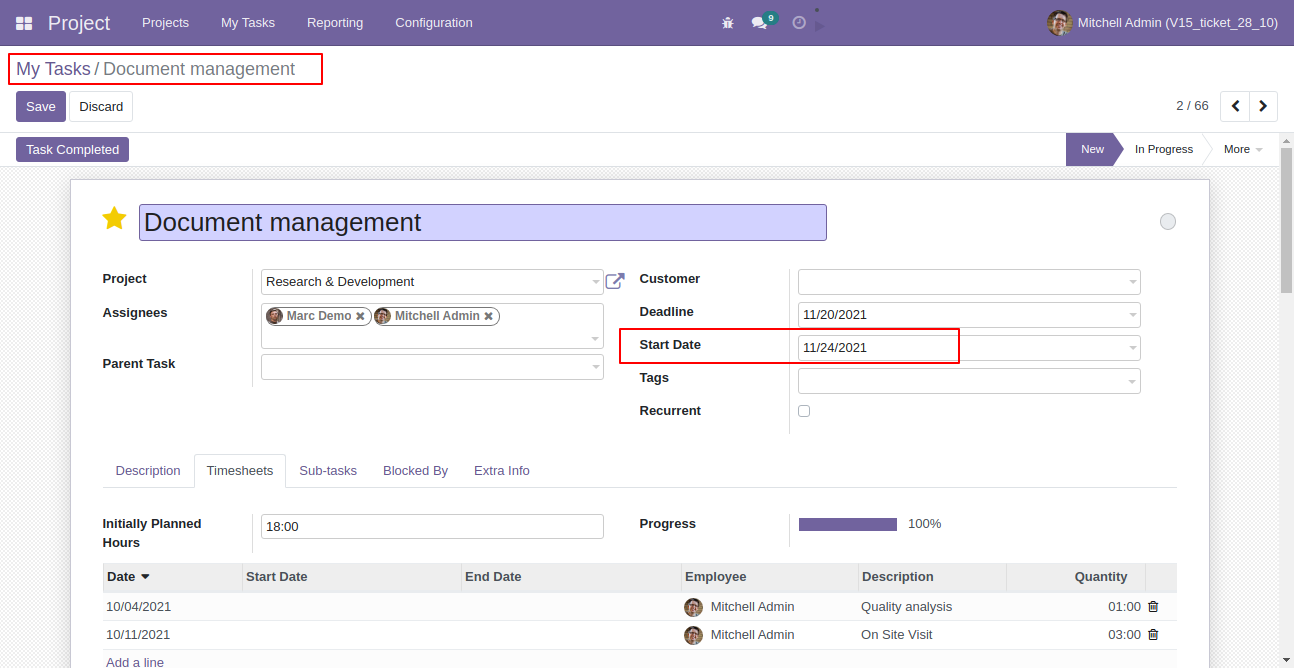
Task: Open Research & Development project external link
Action: coord(615,282)
